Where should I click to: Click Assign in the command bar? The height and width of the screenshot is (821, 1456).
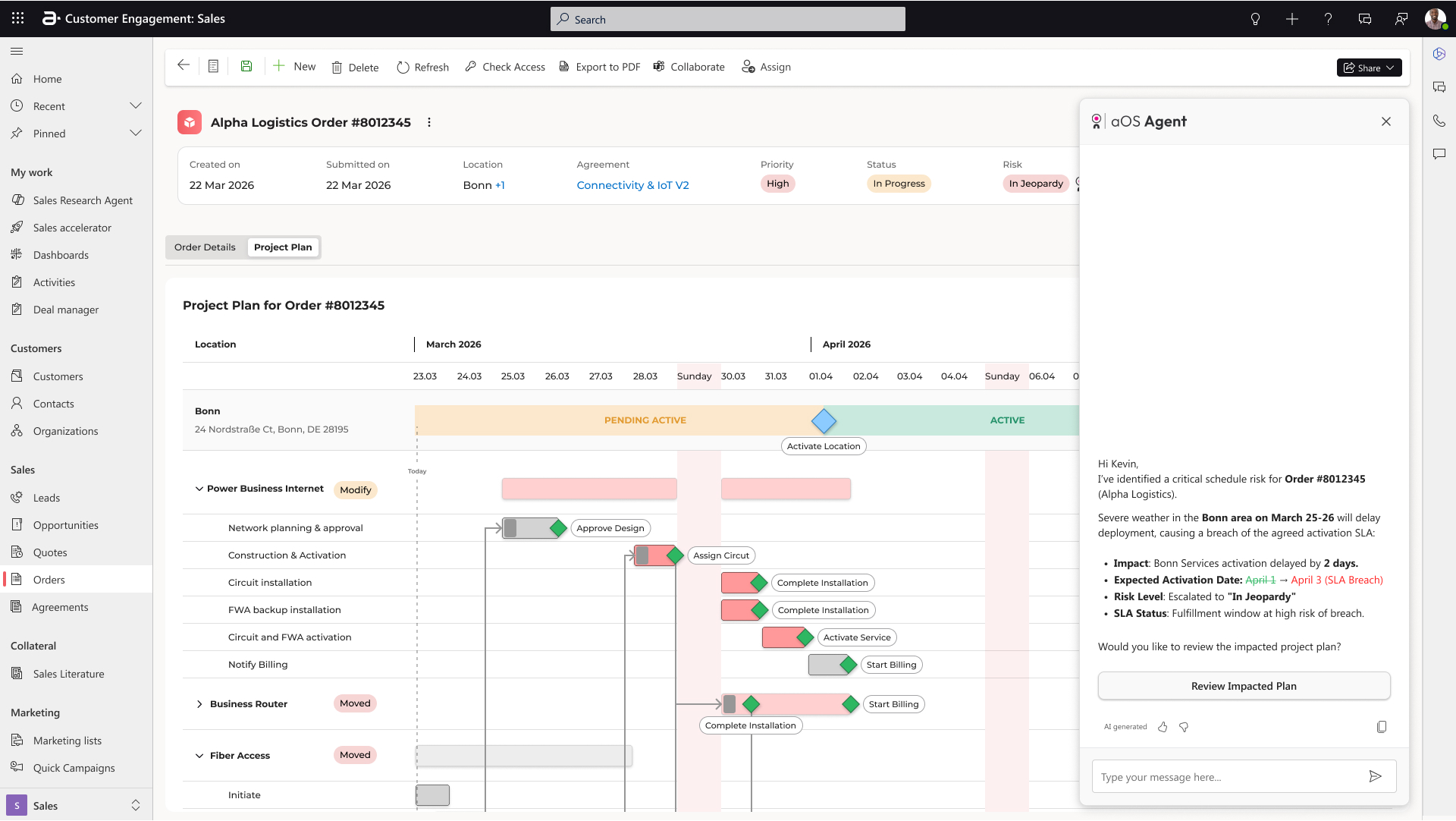coord(766,67)
